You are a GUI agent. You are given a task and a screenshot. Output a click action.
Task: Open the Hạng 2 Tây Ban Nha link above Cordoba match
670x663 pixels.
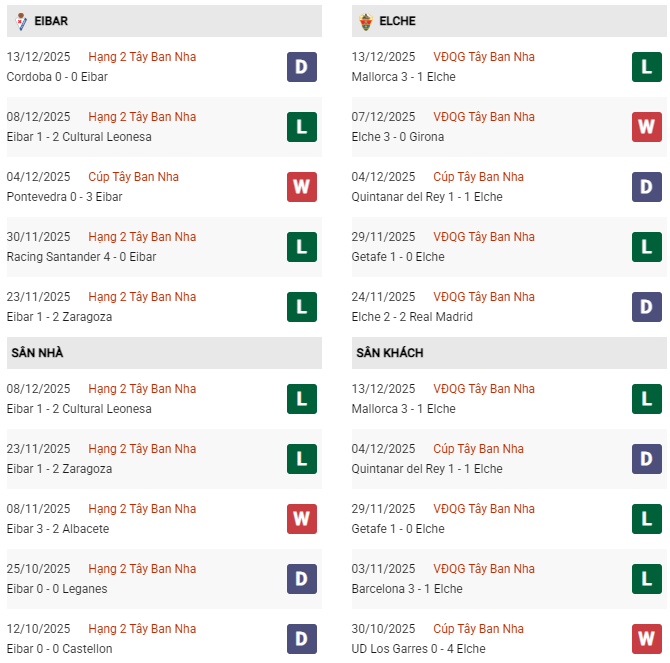(x=142, y=57)
